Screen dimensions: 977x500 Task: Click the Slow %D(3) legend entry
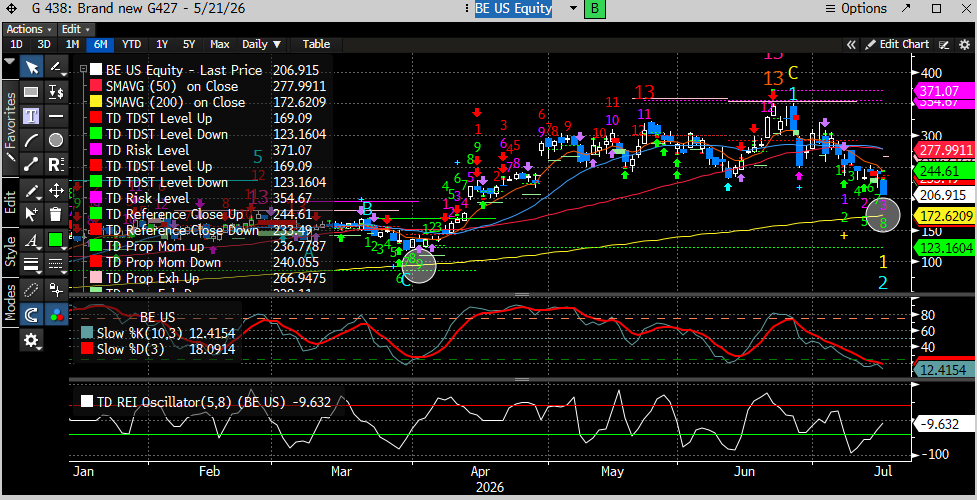click(x=160, y=349)
